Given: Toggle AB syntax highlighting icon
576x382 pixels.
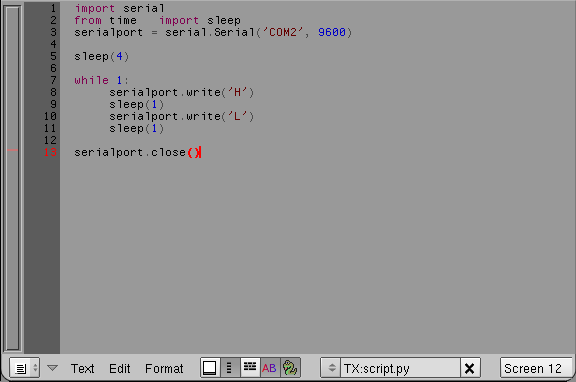Looking at the screenshot, I should point(269,368).
